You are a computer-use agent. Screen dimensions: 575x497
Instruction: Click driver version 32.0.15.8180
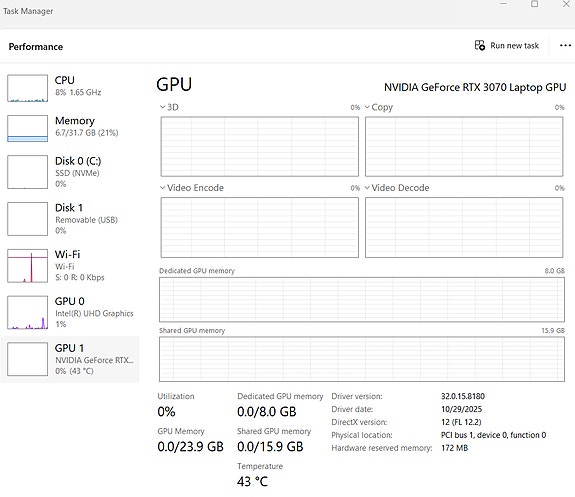[463, 396]
